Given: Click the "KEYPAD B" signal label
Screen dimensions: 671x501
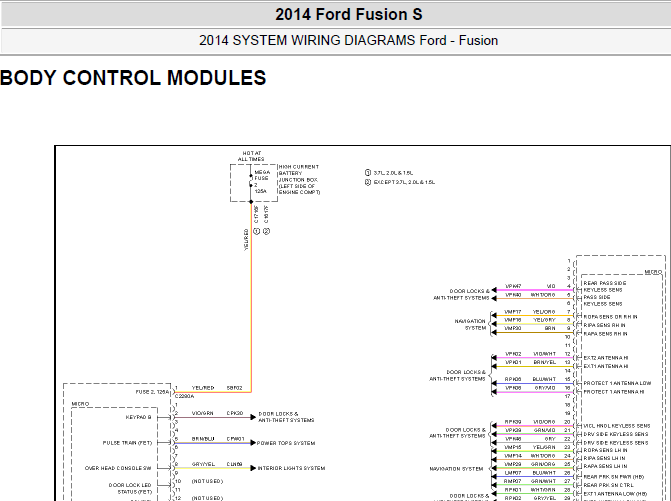Looking at the screenshot, I should click(139, 417).
